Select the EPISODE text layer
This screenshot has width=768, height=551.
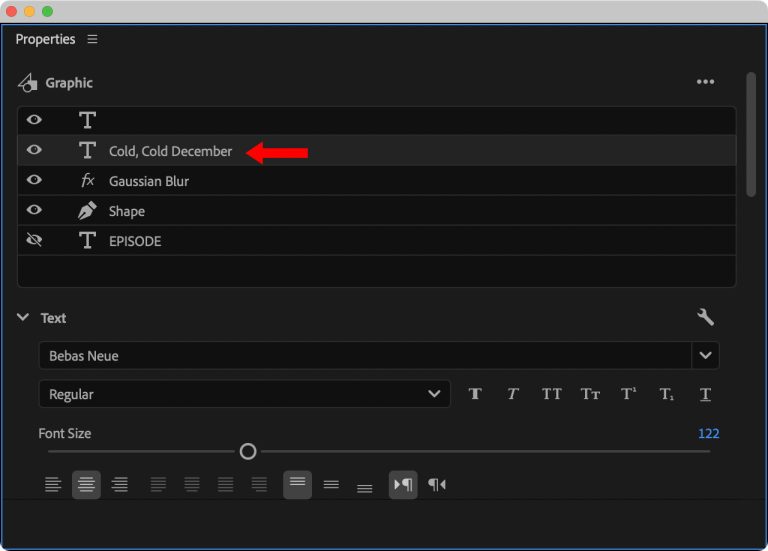point(135,241)
